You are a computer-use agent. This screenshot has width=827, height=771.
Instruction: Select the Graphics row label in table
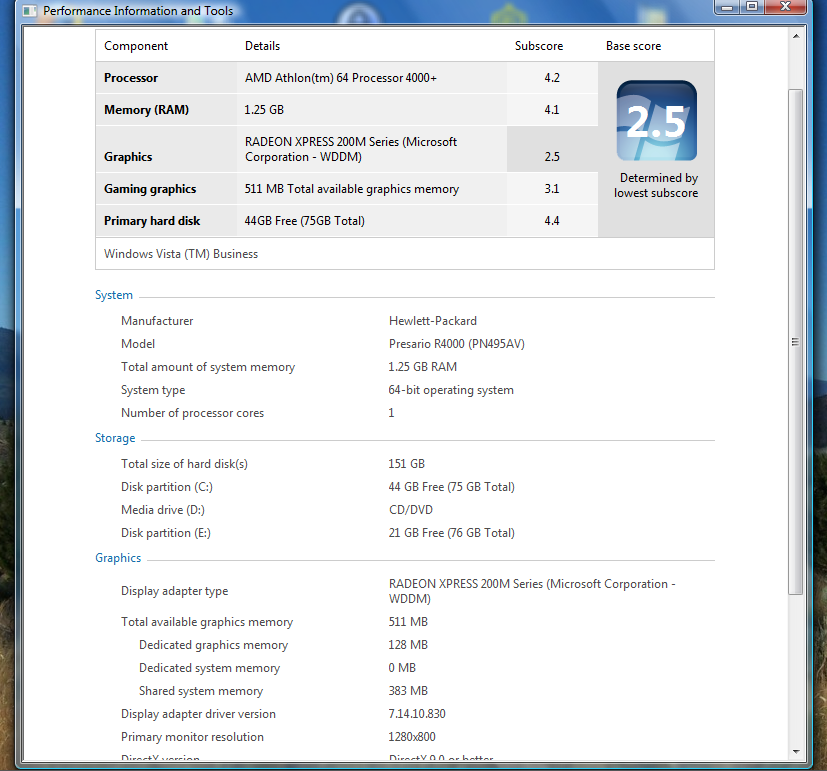click(128, 157)
